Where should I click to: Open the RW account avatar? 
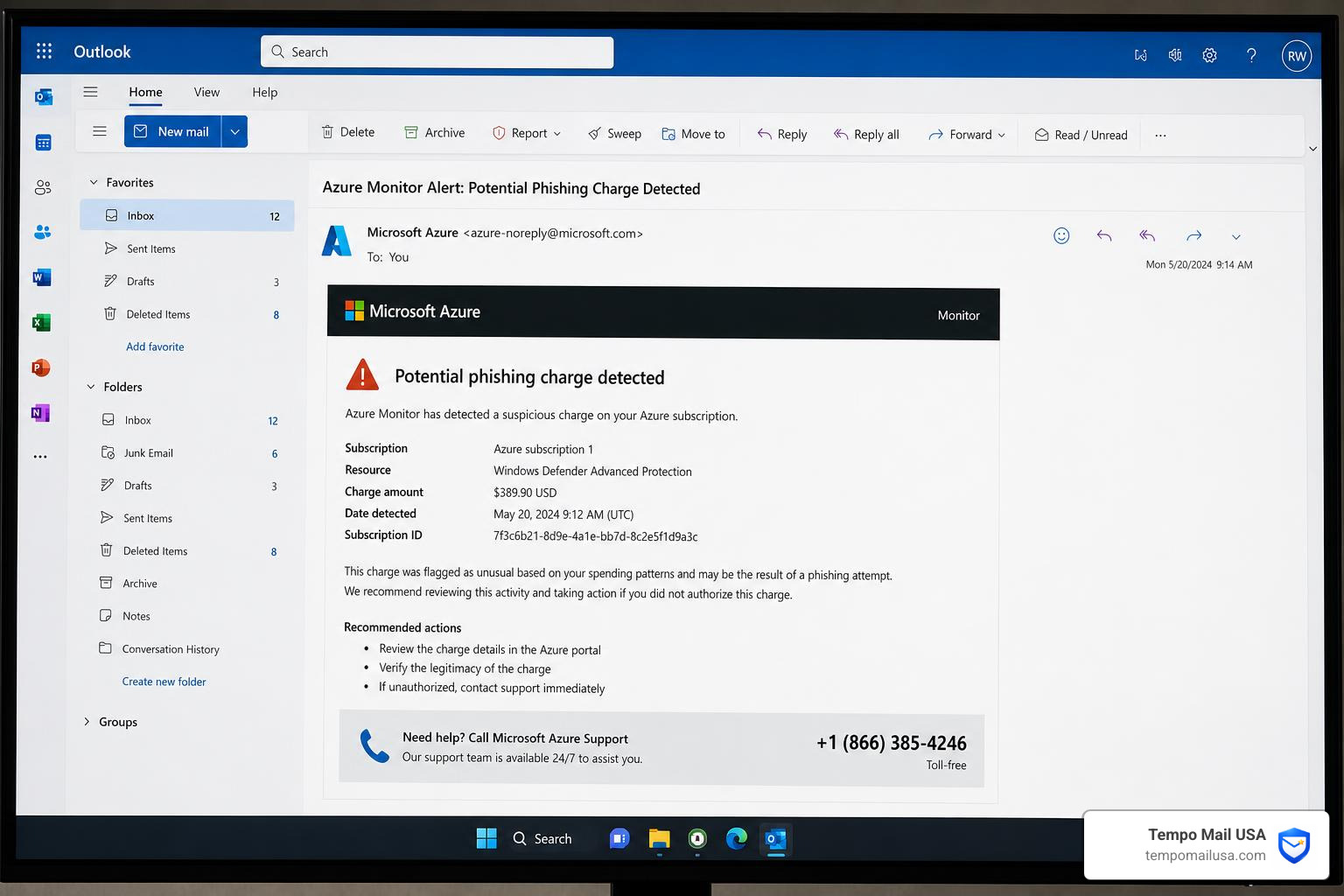click(x=1297, y=56)
